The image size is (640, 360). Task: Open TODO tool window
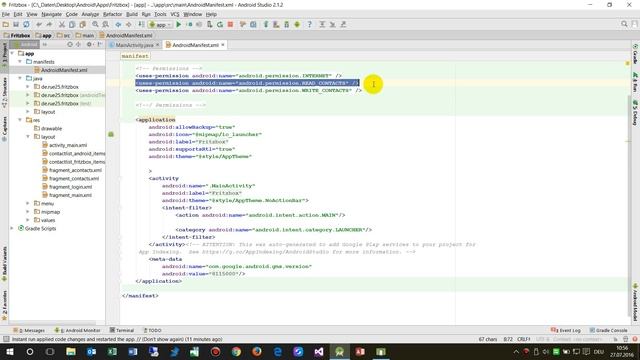(x=152, y=330)
